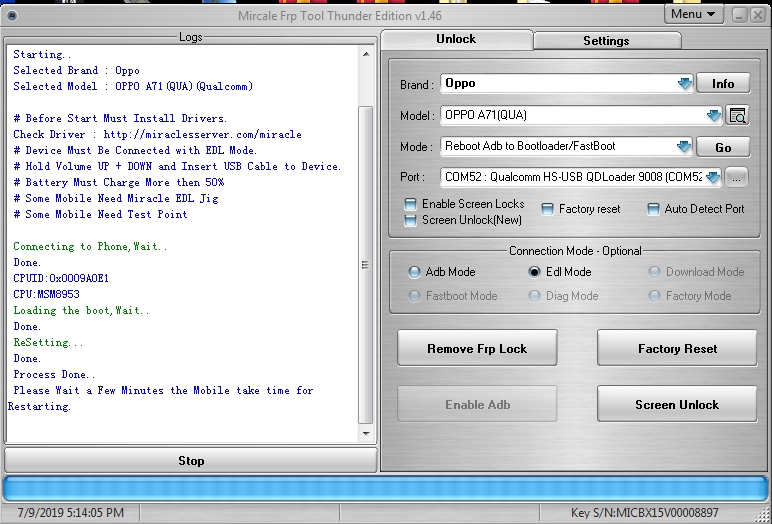The image size is (772, 524).
Task: Select the Brand field showing Oppo
Action: point(566,84)
